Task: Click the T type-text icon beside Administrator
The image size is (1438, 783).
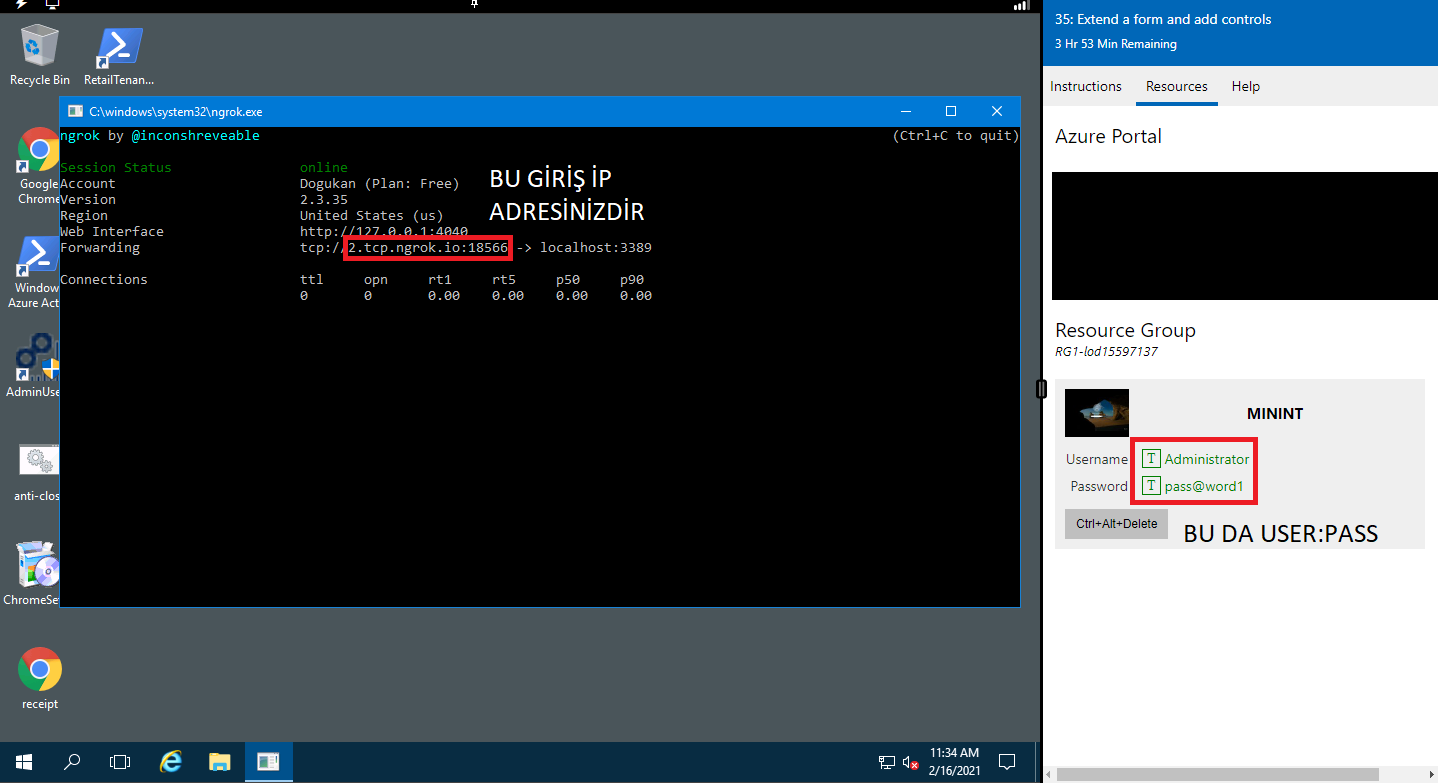Action: click(x=1151, y=459)
